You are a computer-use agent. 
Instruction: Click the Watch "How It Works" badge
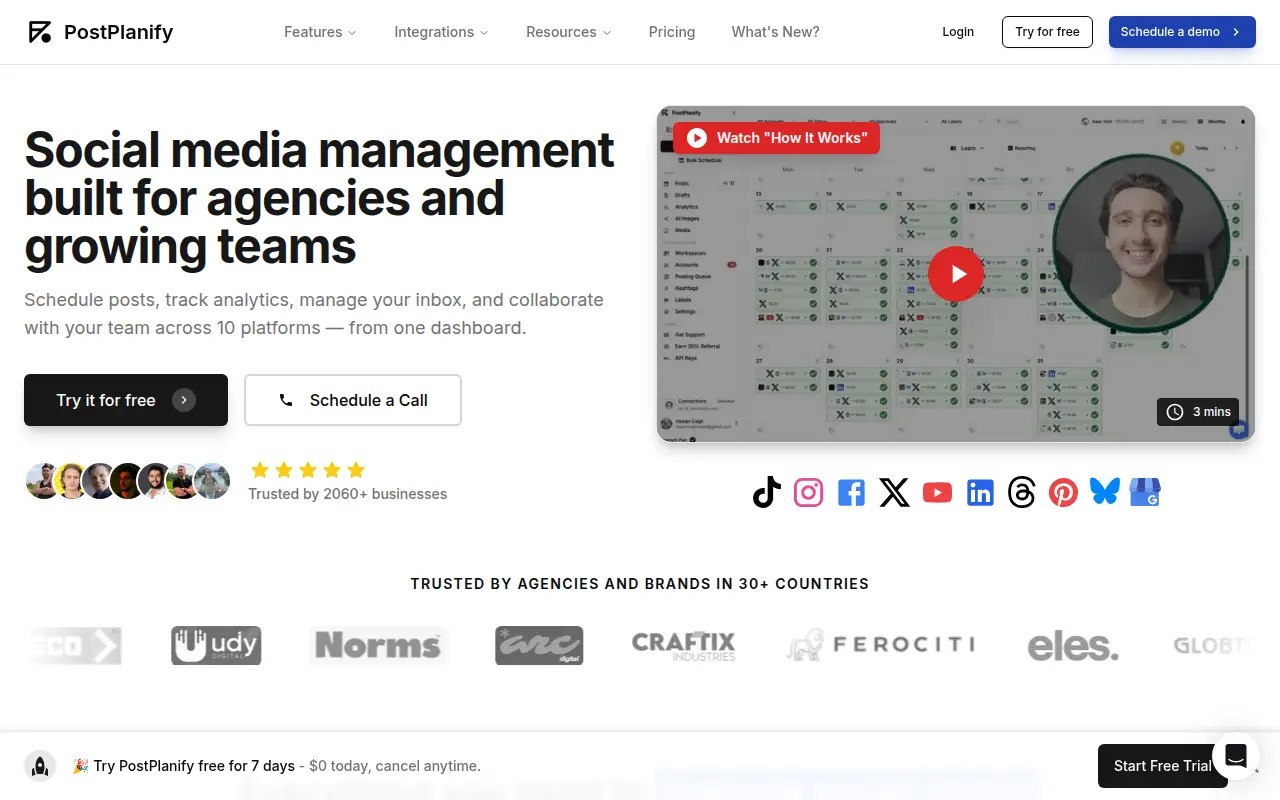[776, 137]
